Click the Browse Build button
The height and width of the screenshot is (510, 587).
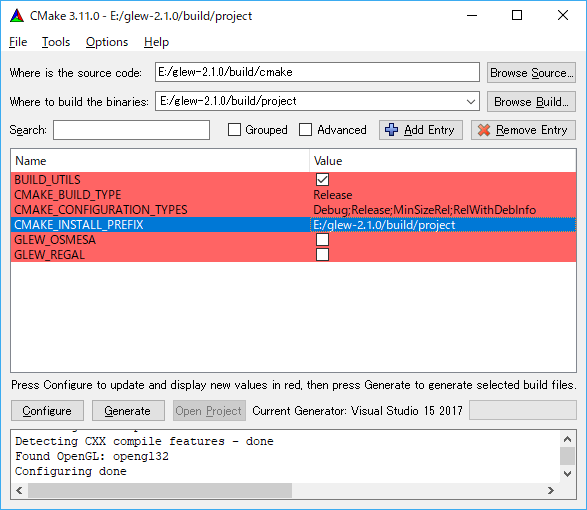coord(531,101)
